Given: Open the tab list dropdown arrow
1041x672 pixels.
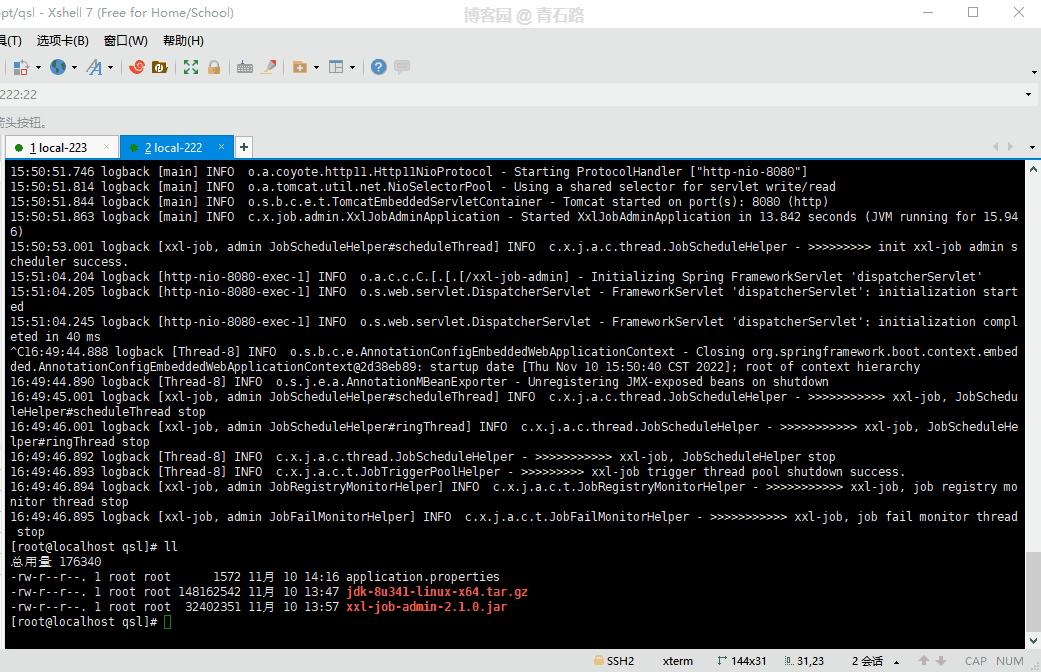Looking at the screenshot, I should (x=1032, y=147).
